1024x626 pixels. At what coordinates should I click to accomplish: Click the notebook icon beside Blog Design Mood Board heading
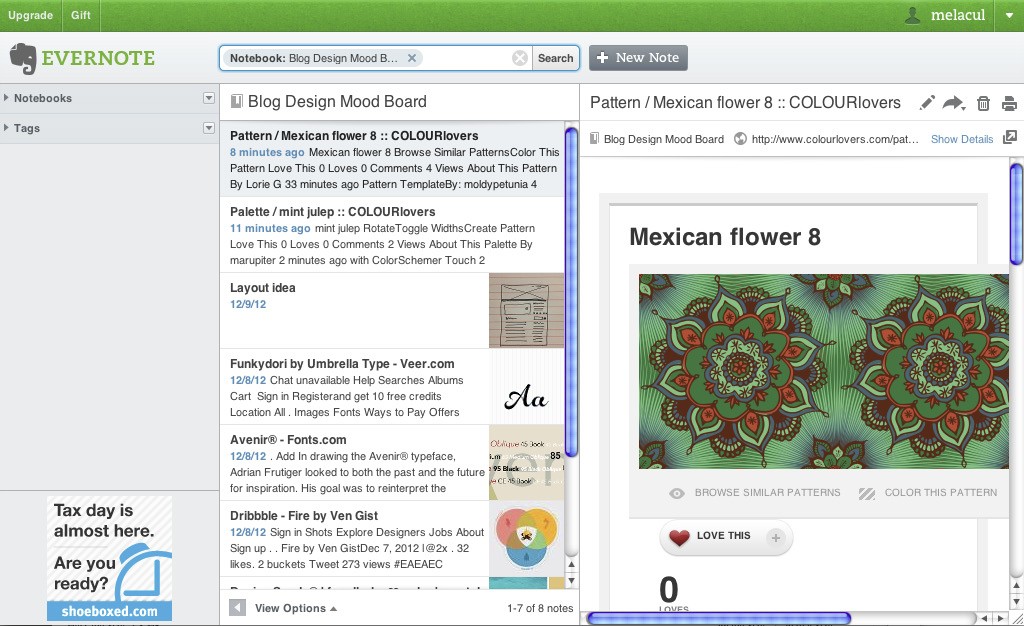236,101
